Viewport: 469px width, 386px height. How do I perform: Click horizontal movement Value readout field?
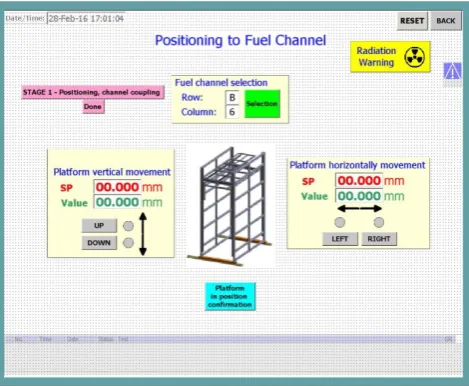pos(359,196)
